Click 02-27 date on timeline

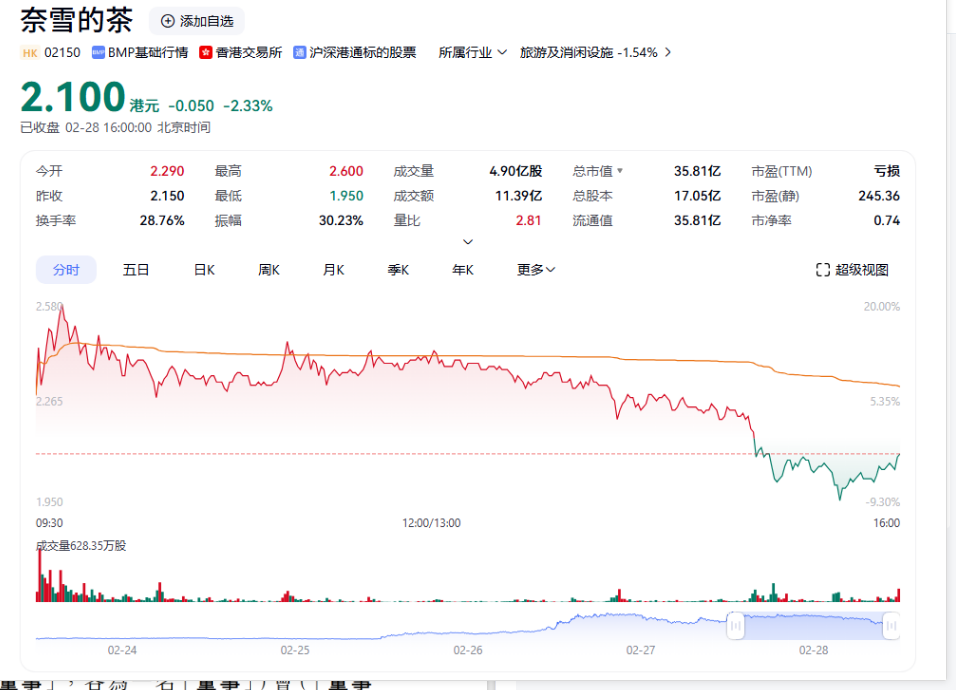coord(641,650)
